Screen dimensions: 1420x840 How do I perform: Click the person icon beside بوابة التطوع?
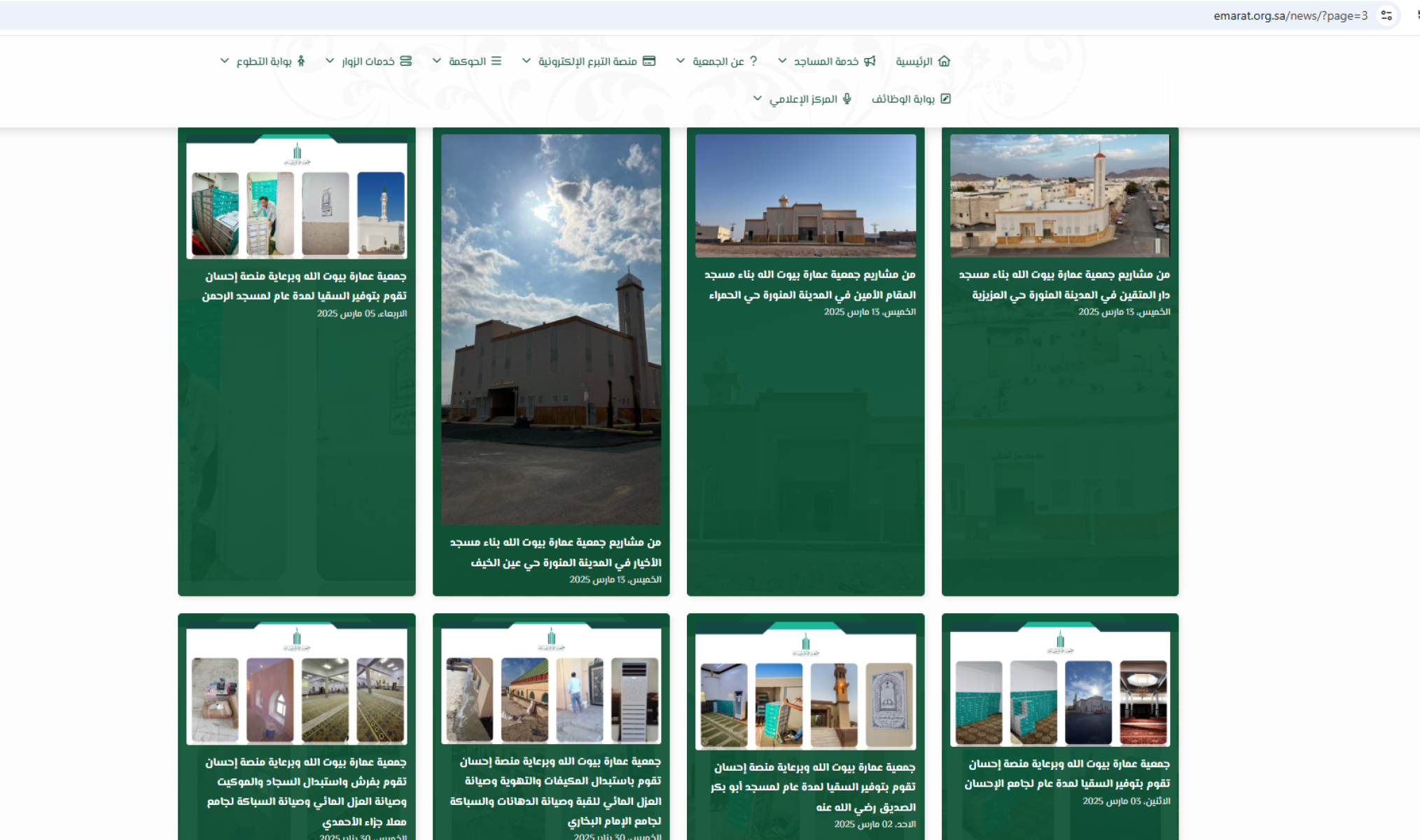[x=301, y=61]
